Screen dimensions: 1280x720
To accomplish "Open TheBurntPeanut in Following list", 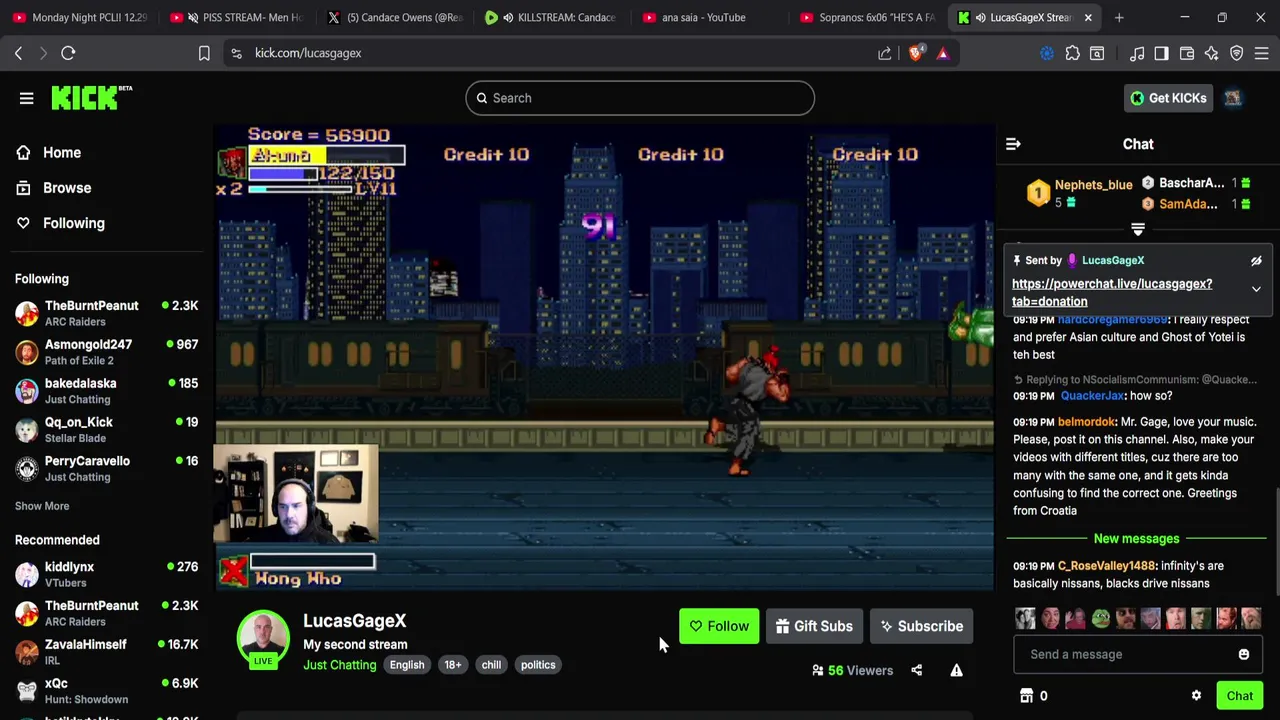I will pos(106,313).
